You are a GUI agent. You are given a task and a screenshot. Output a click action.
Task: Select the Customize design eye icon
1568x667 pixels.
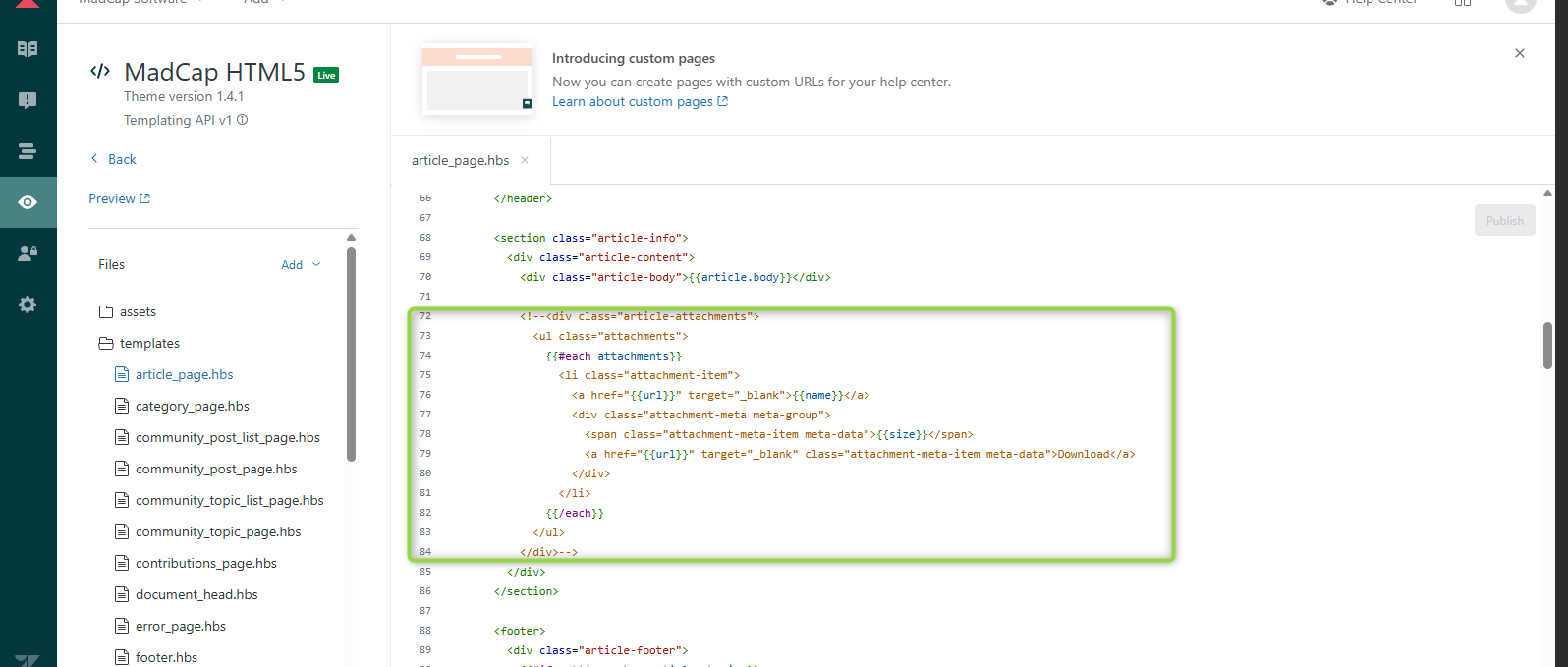click(x=28, y=202)
